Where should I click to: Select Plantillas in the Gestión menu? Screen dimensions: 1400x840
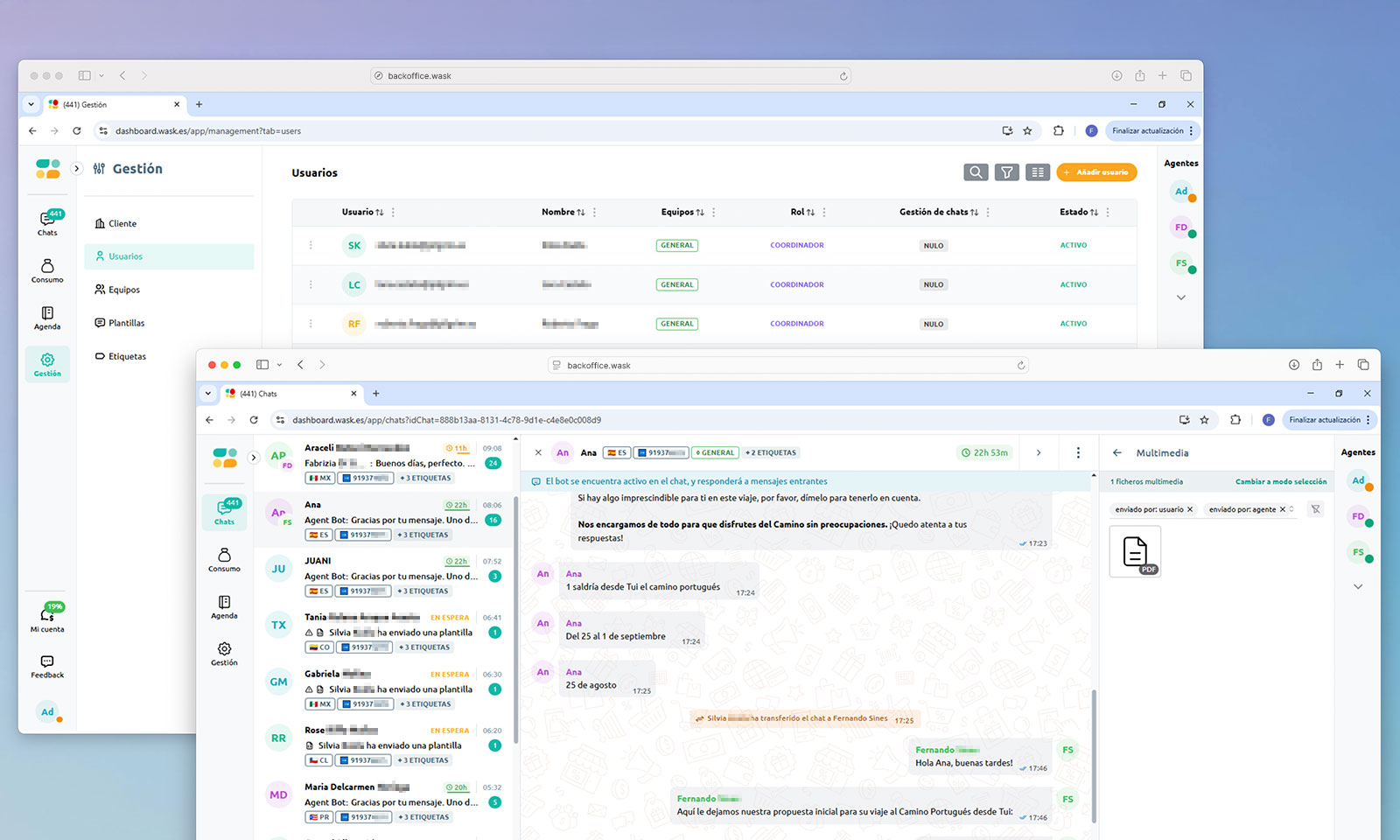click(170, 323)
